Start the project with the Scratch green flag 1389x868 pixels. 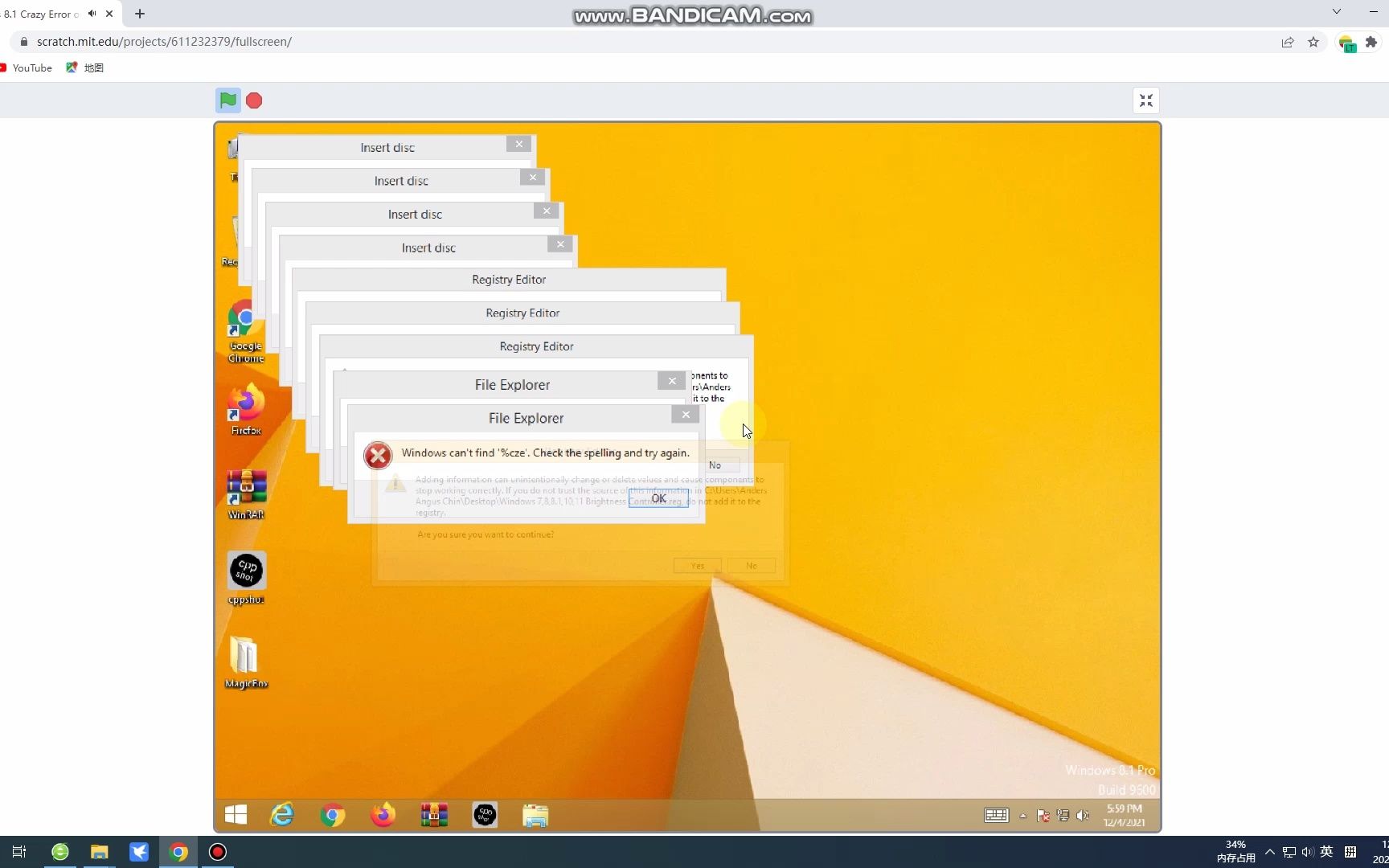[227, 100]
